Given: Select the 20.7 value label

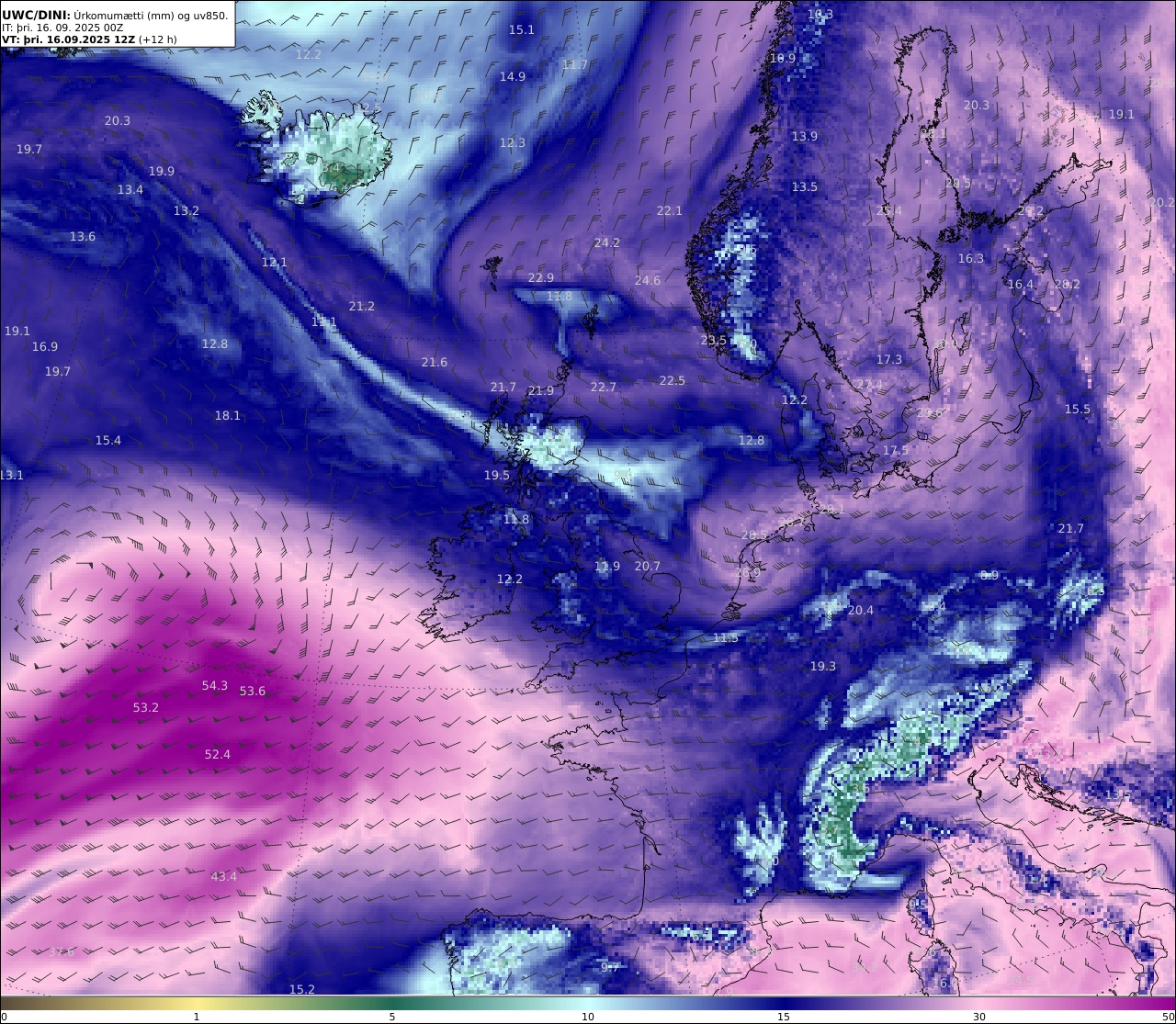Looking at the screenshot, I should coord(648,567).
